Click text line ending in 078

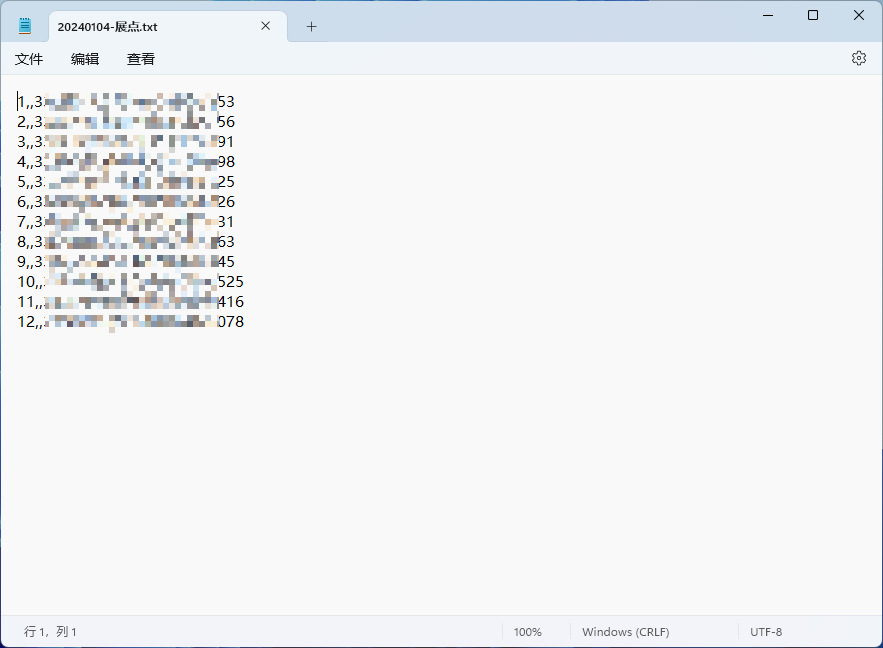point(130,321)
